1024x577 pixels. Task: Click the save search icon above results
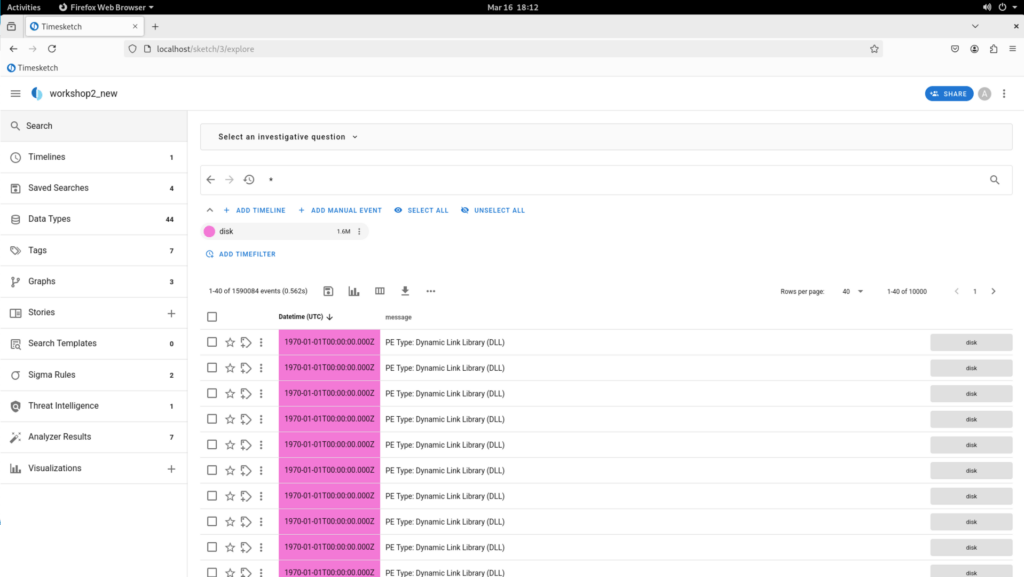[x=328, y=291]
